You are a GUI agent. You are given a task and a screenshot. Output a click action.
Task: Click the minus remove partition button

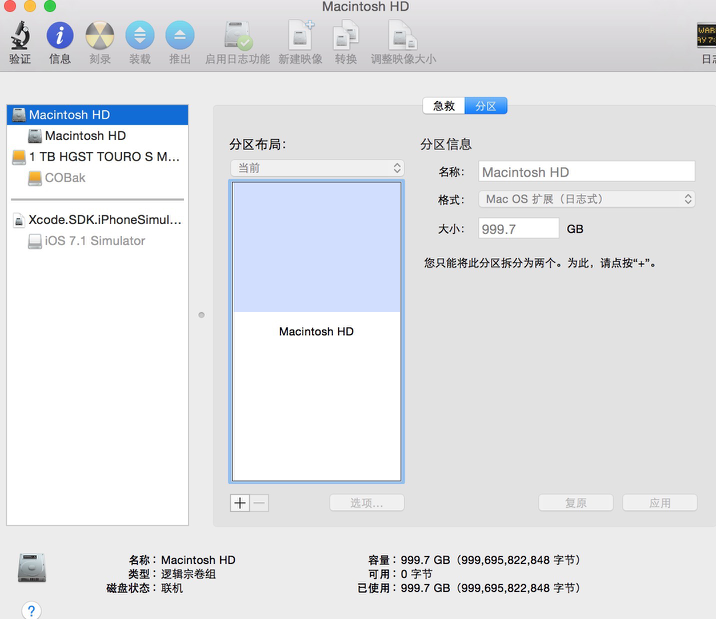pos(259,503)
